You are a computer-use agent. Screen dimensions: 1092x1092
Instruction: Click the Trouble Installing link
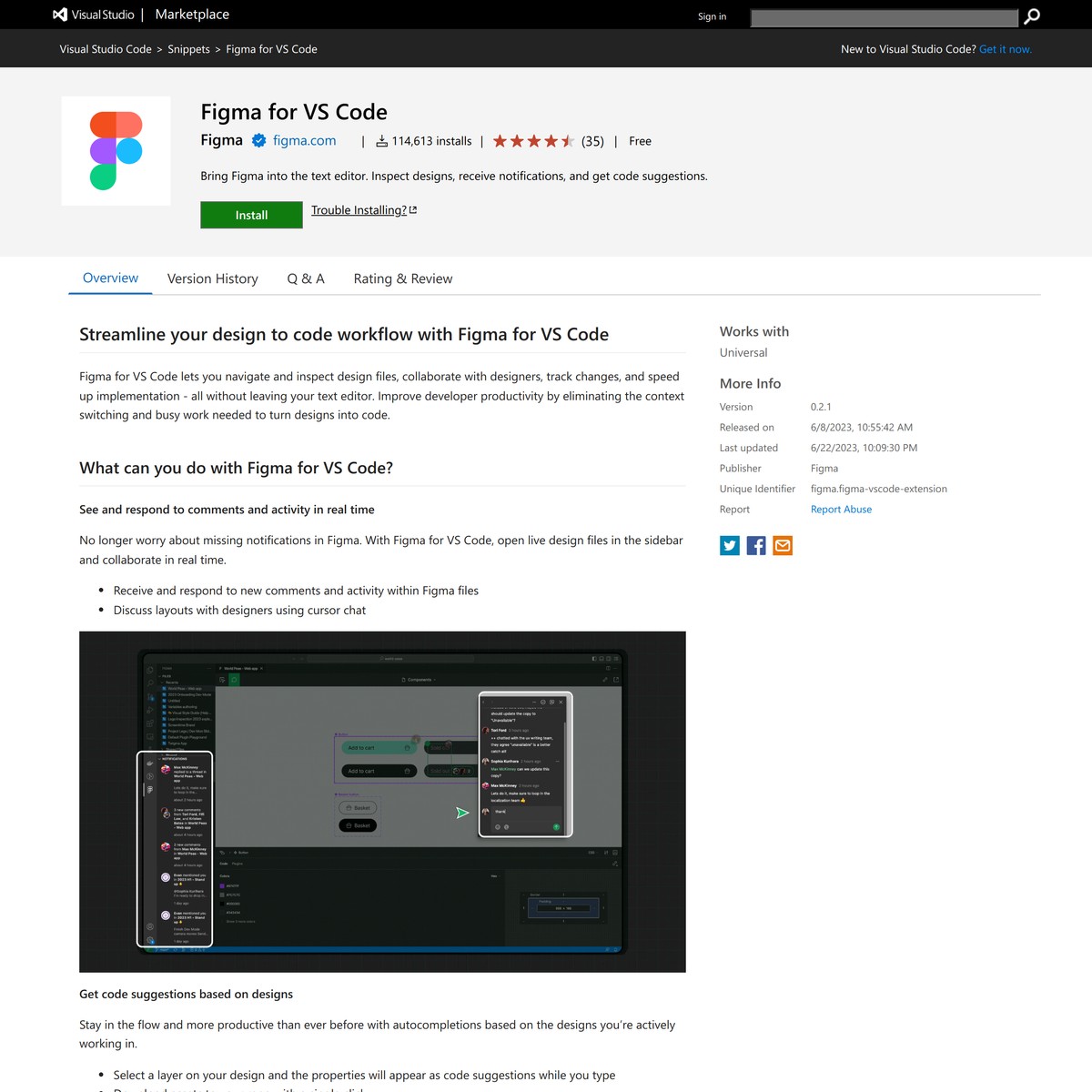(x=359, y=209)
